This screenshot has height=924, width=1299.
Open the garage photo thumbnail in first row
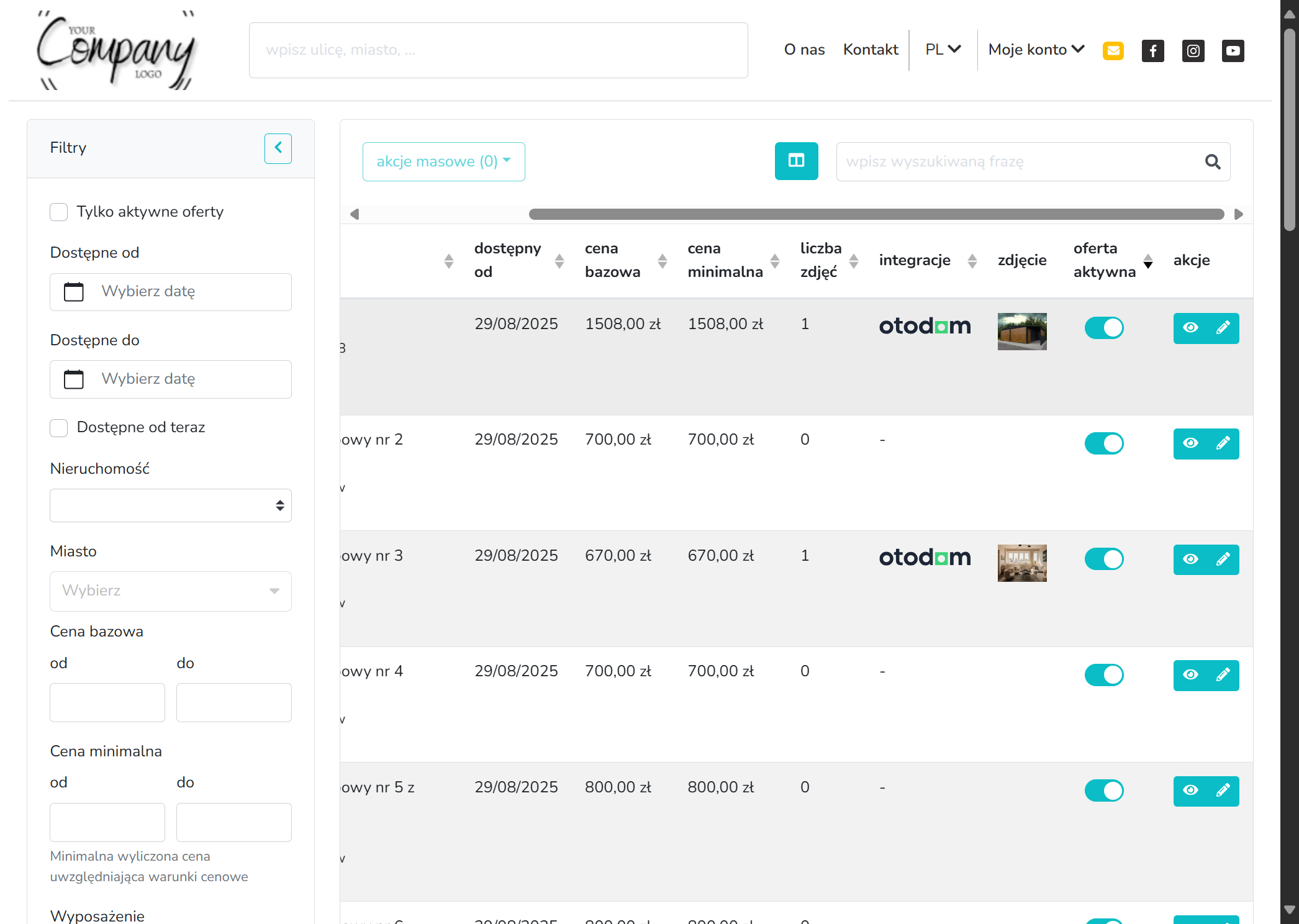[x=1022, y=332]
